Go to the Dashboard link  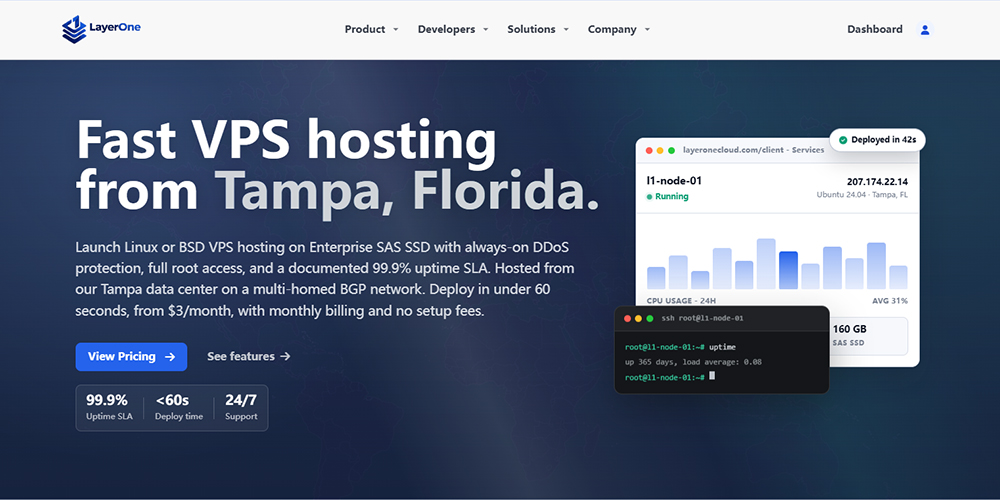874,29
